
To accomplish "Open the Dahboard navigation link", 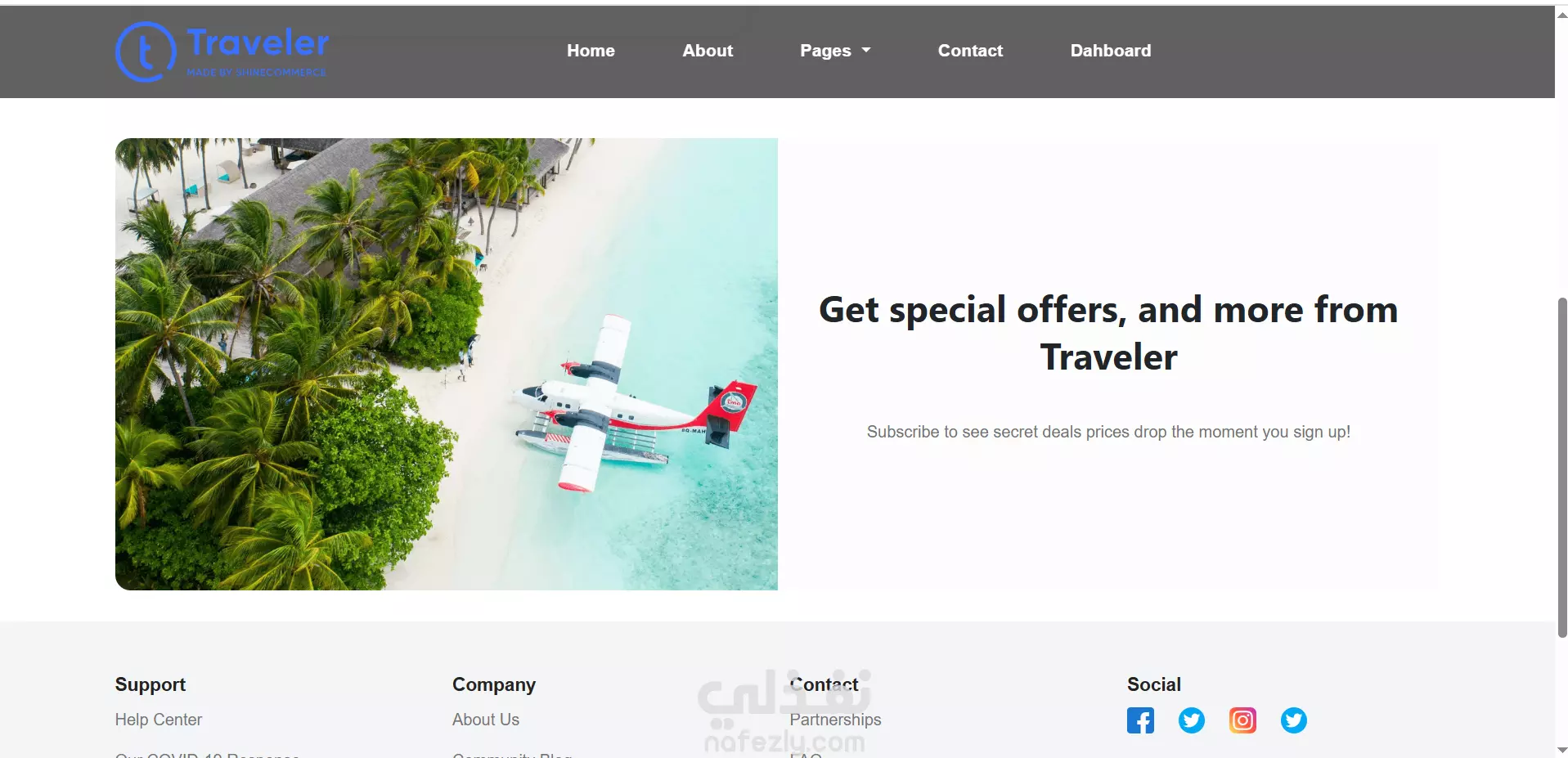I will [x=1111, y=51].
